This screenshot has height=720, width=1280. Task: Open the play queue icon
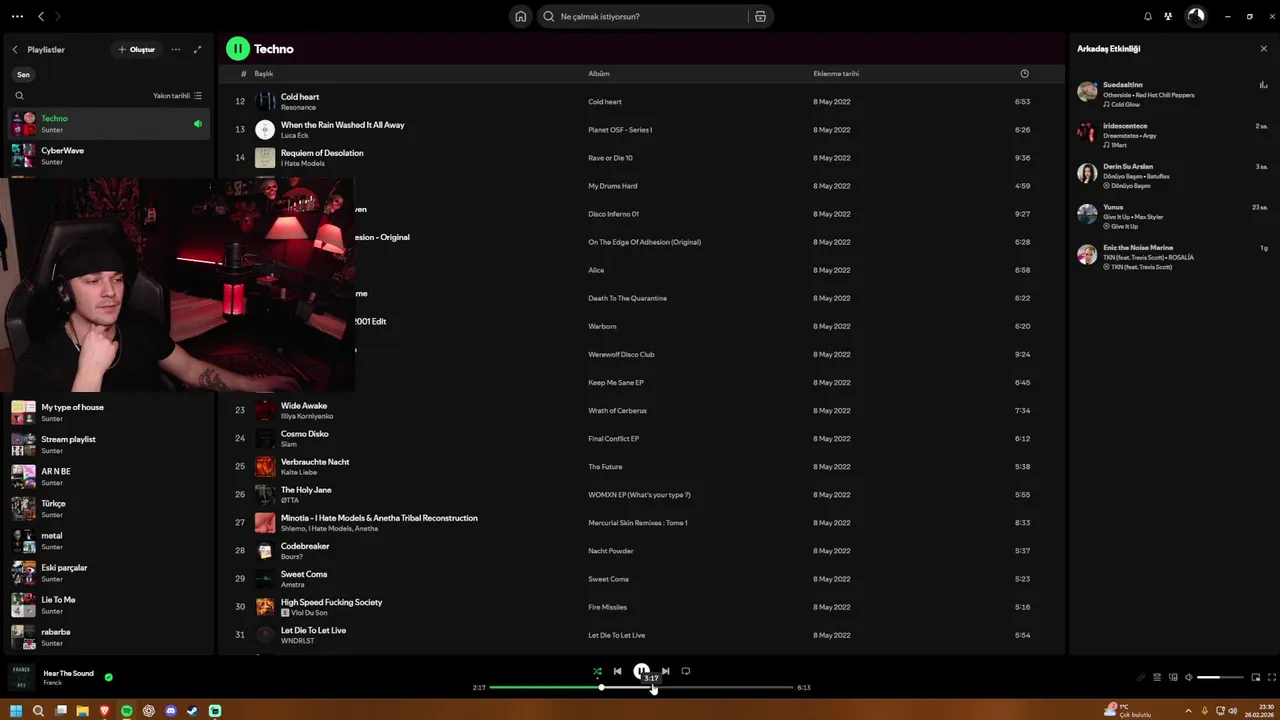pyautogui.click(x=1157, y=677)
